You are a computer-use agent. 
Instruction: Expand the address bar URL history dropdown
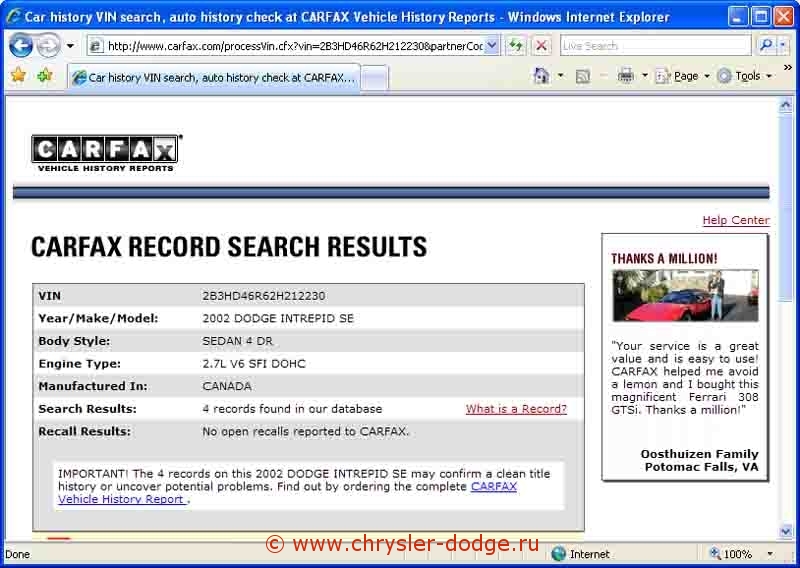[492, 46]
